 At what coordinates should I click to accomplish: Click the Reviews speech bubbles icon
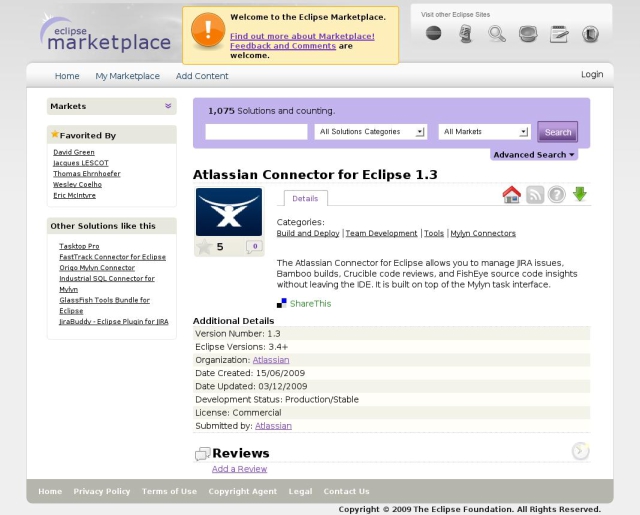point(203,454)
